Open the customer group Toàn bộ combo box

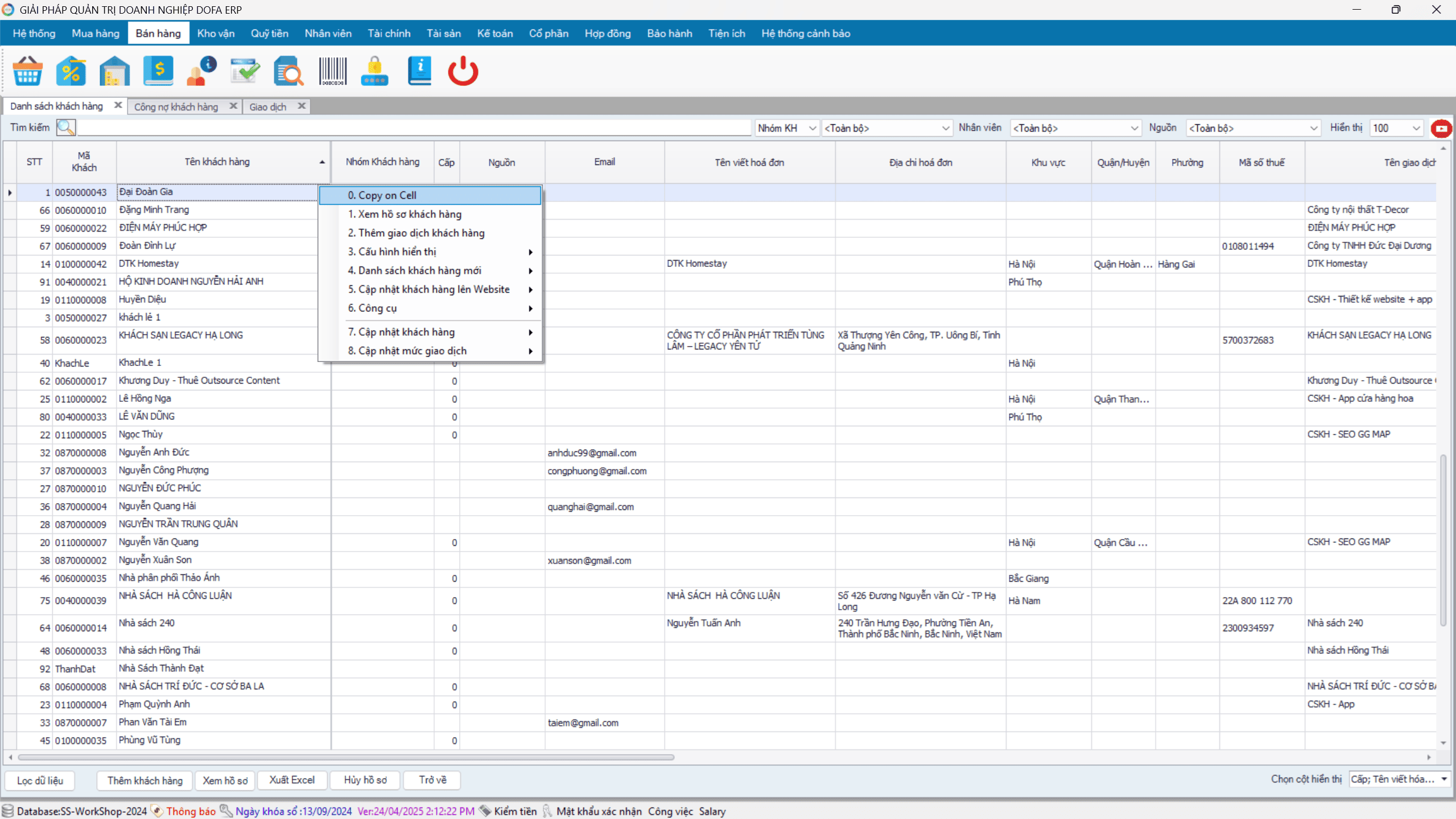click(x=886, y=128)
